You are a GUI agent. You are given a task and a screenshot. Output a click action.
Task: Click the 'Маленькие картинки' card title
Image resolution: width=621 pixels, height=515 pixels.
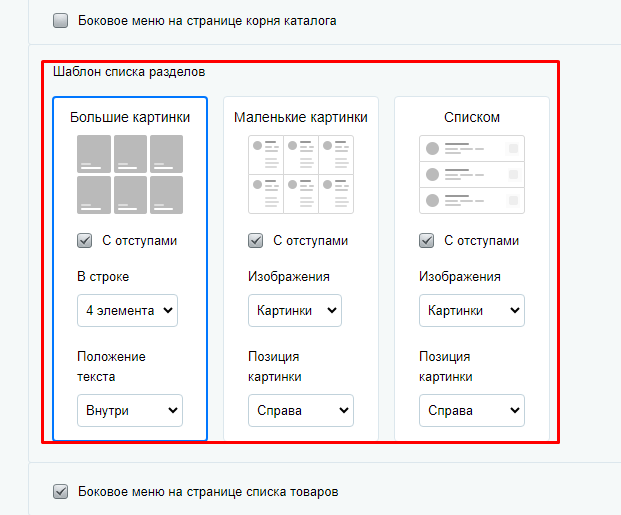[x=301, y=117]
